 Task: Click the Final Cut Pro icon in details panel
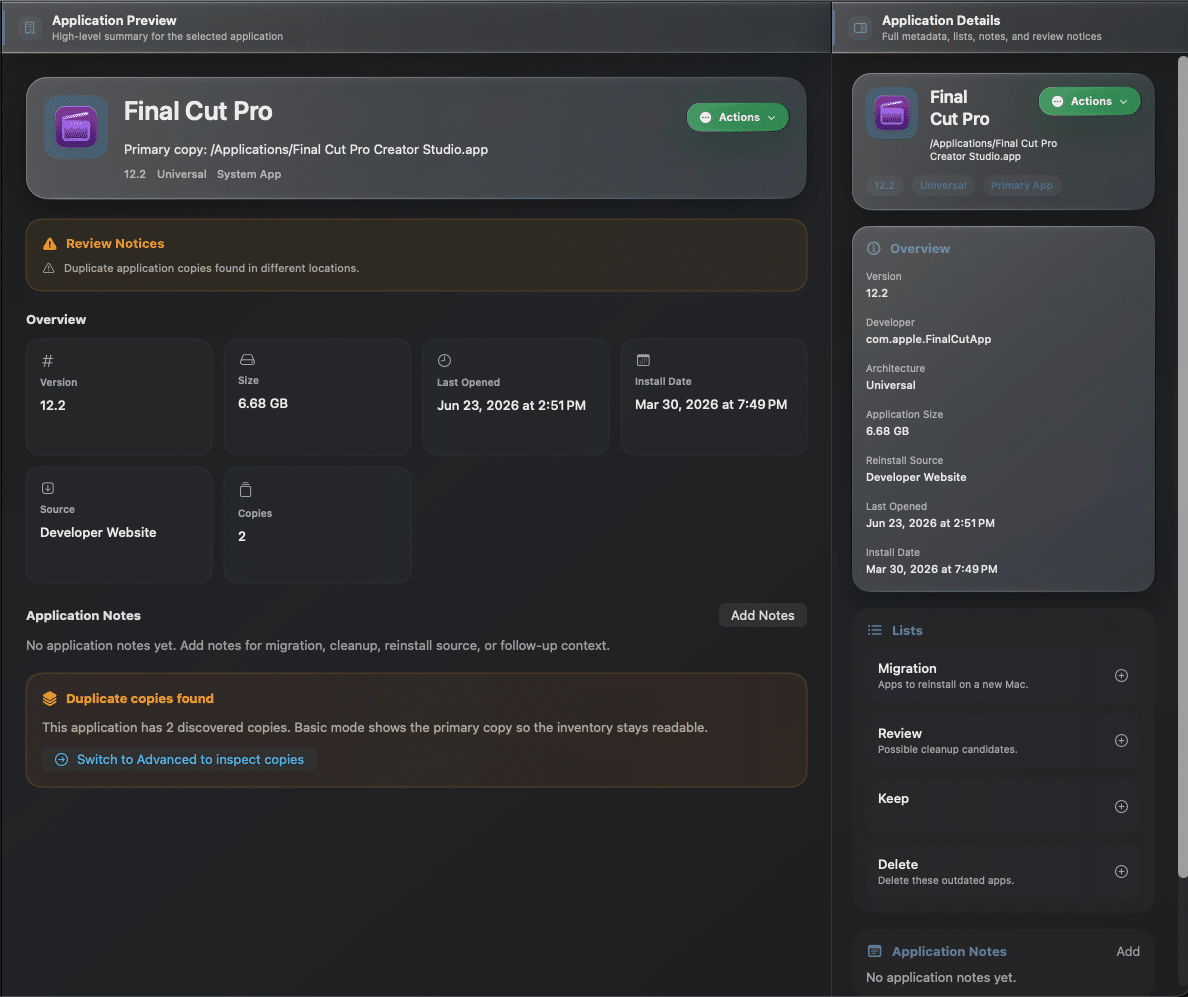coord(892,113)
